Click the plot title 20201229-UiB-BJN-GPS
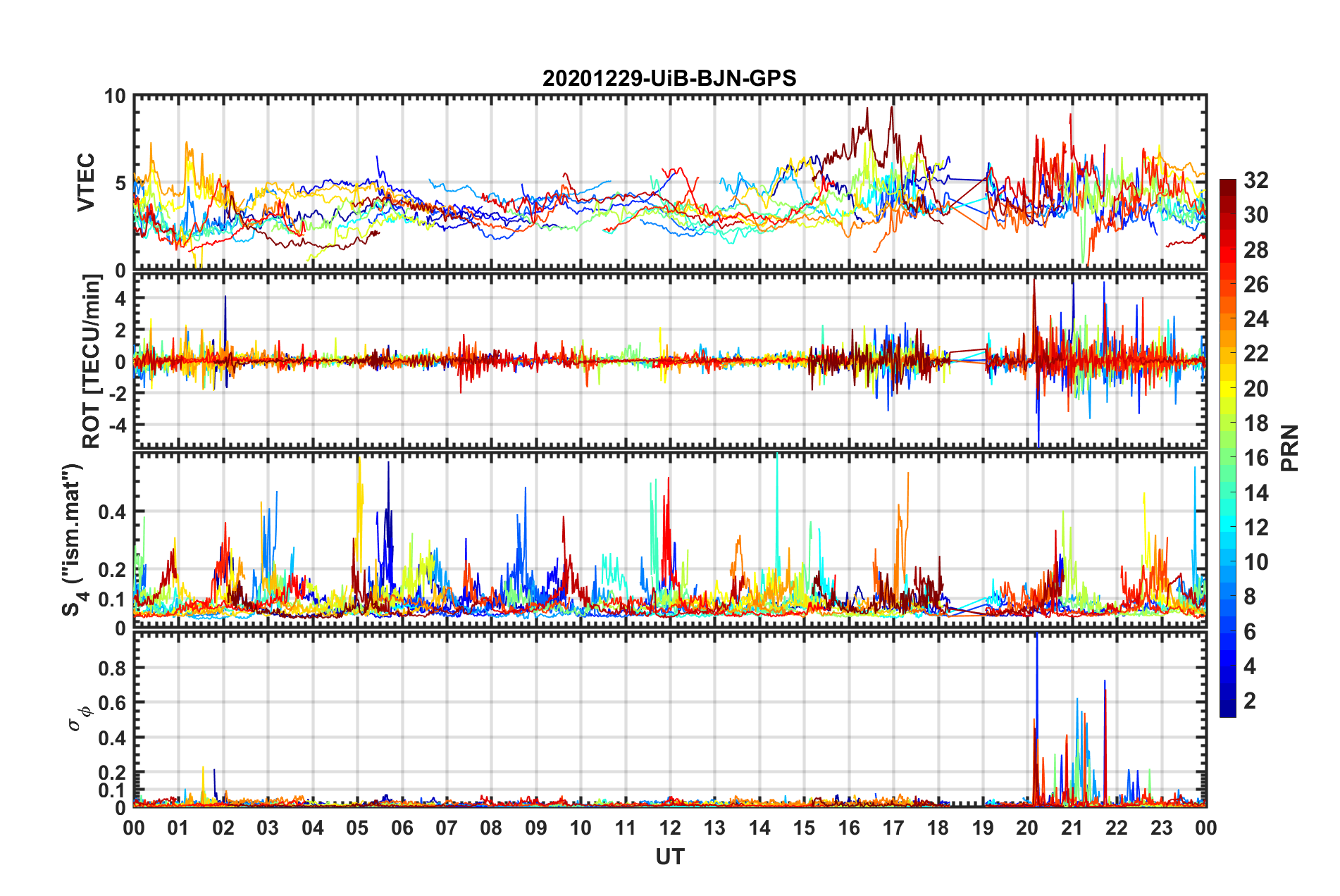This screenshot has height=896, width=1340. click(669, 78)
